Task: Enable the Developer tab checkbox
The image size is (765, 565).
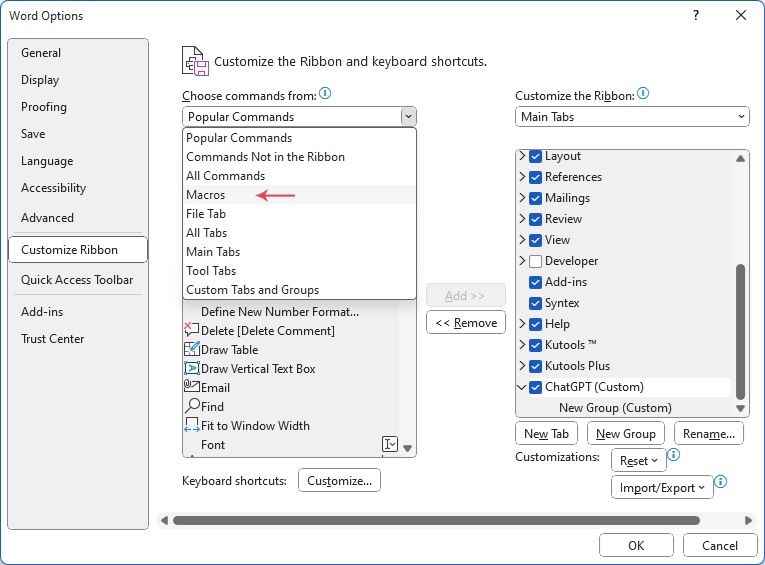Action: [x=535, y=261]
